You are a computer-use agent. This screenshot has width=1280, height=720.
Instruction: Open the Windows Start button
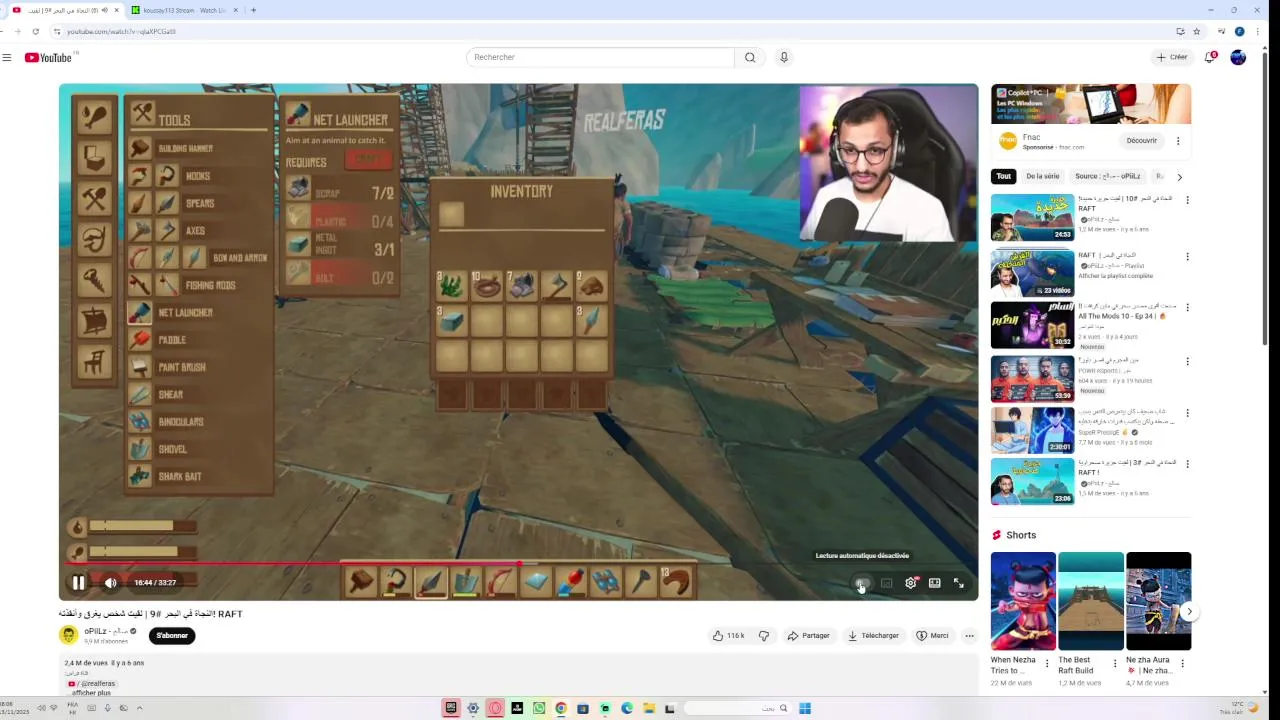pyautogui.click(x=805, y=708)
